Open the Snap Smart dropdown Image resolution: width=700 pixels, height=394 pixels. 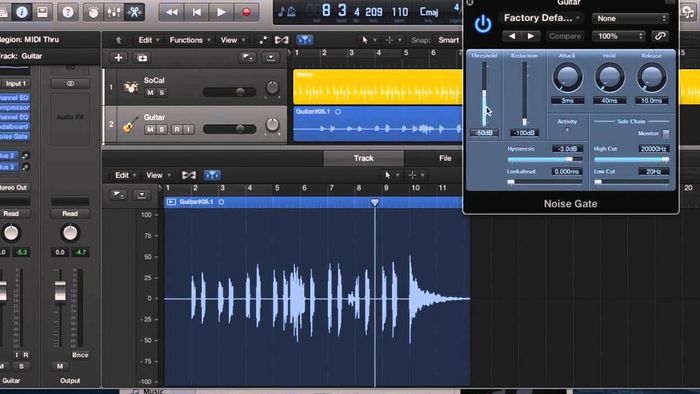click(x=449, y=40)
